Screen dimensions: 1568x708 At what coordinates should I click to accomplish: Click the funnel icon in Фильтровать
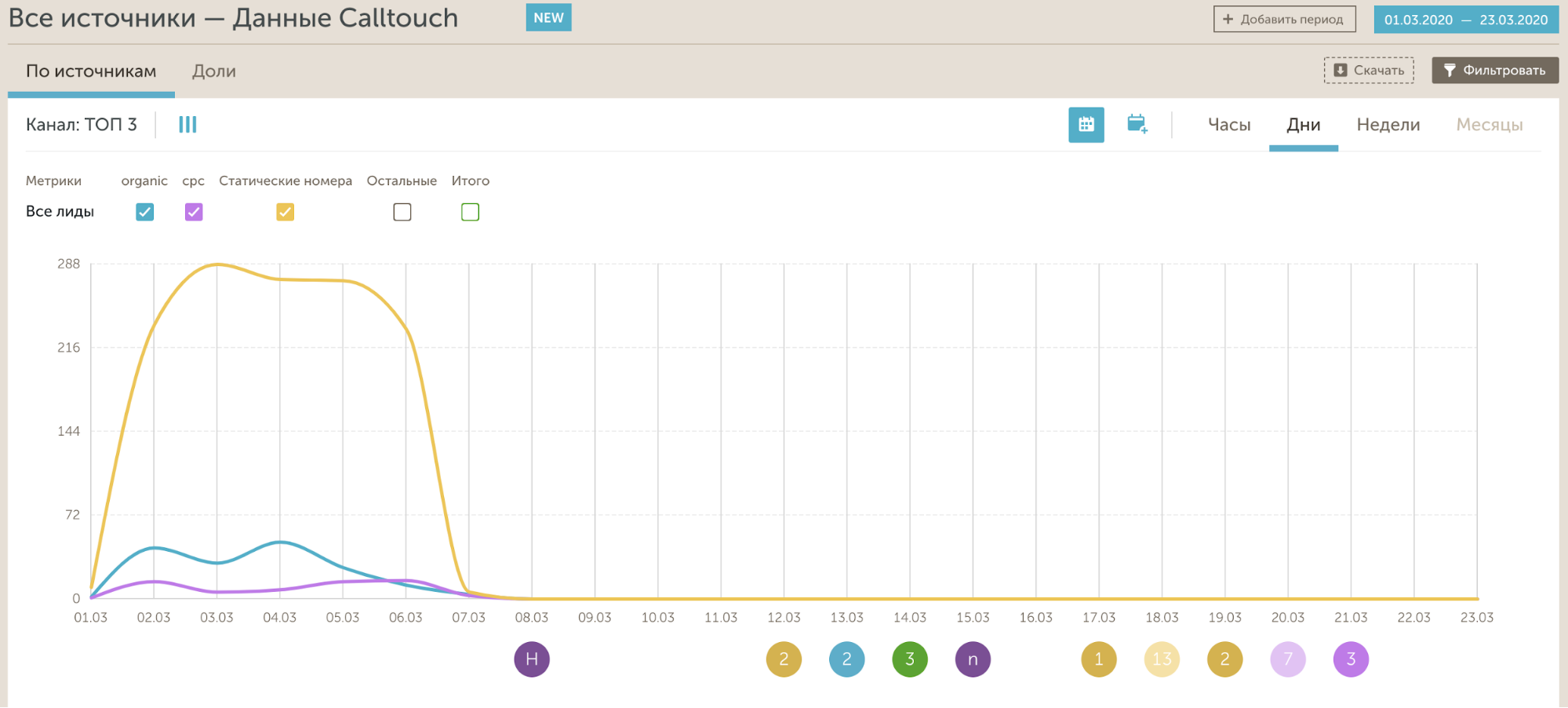(1450, 71)
